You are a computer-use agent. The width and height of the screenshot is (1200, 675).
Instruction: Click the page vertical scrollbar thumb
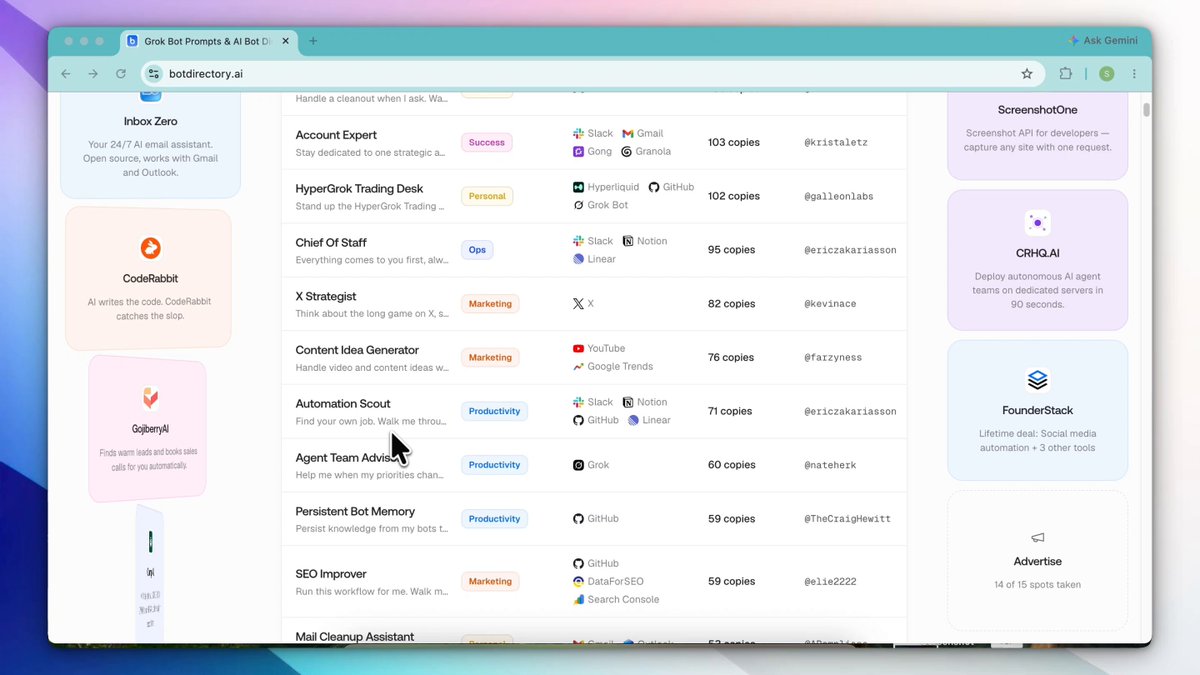(x=1146, y=110)
